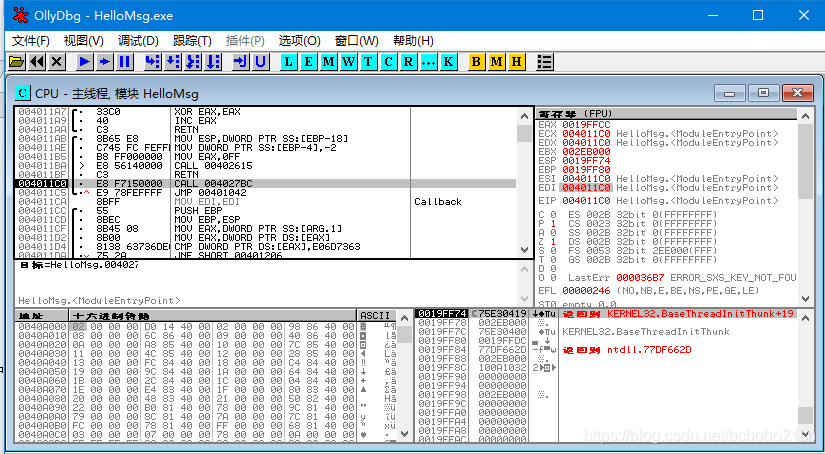Open Memory breakpoints with yellow M button
This screenshot has height=454, width=825.
pyautogui.click(x=496, y=62)
